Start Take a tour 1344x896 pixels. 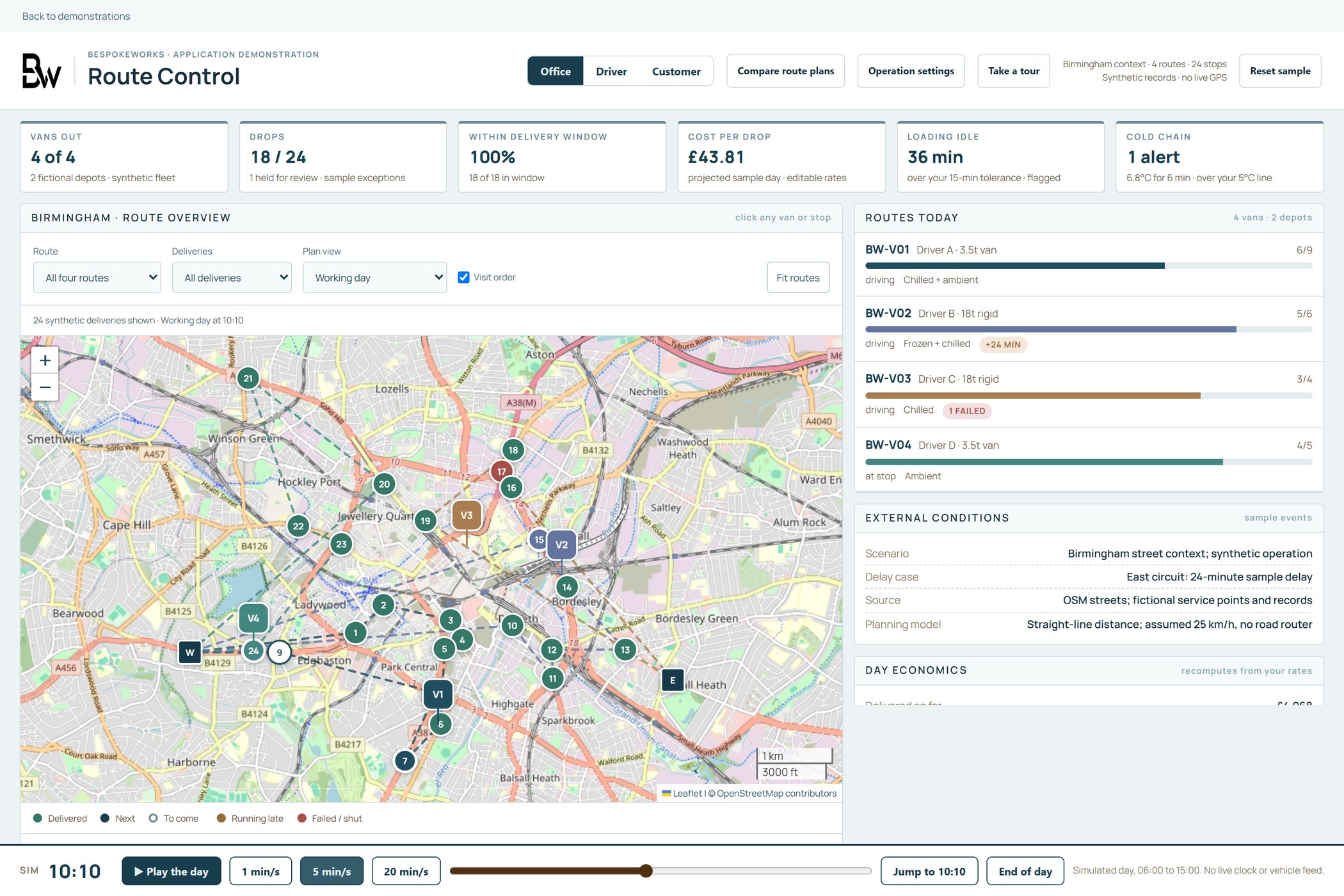click(x=1014, y=71)
